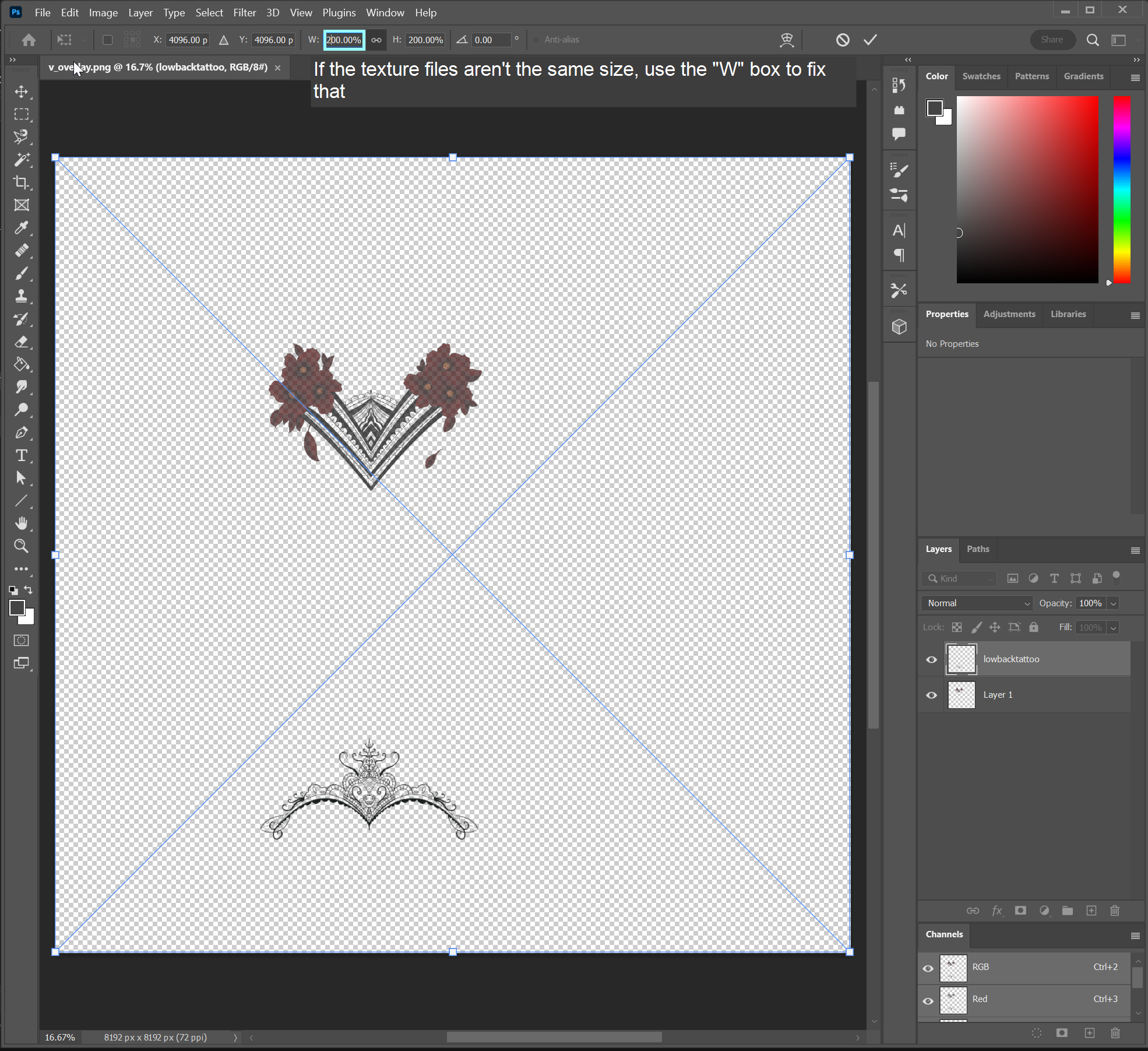Screen dimensions: 1148x1051
Task: Switch to warp mode icon
Action: click(x=787, y=40)
